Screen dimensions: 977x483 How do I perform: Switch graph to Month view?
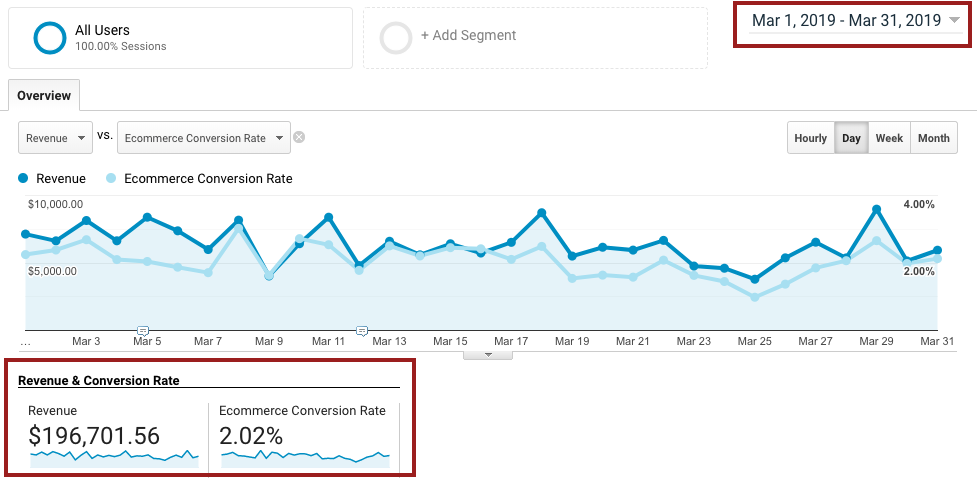[x=933, y=138]
